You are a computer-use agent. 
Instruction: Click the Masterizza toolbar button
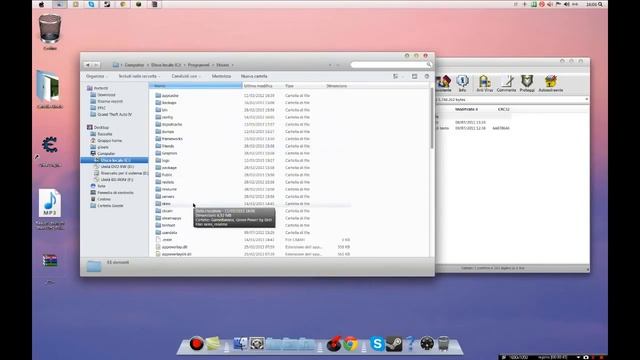click(221, 76)
